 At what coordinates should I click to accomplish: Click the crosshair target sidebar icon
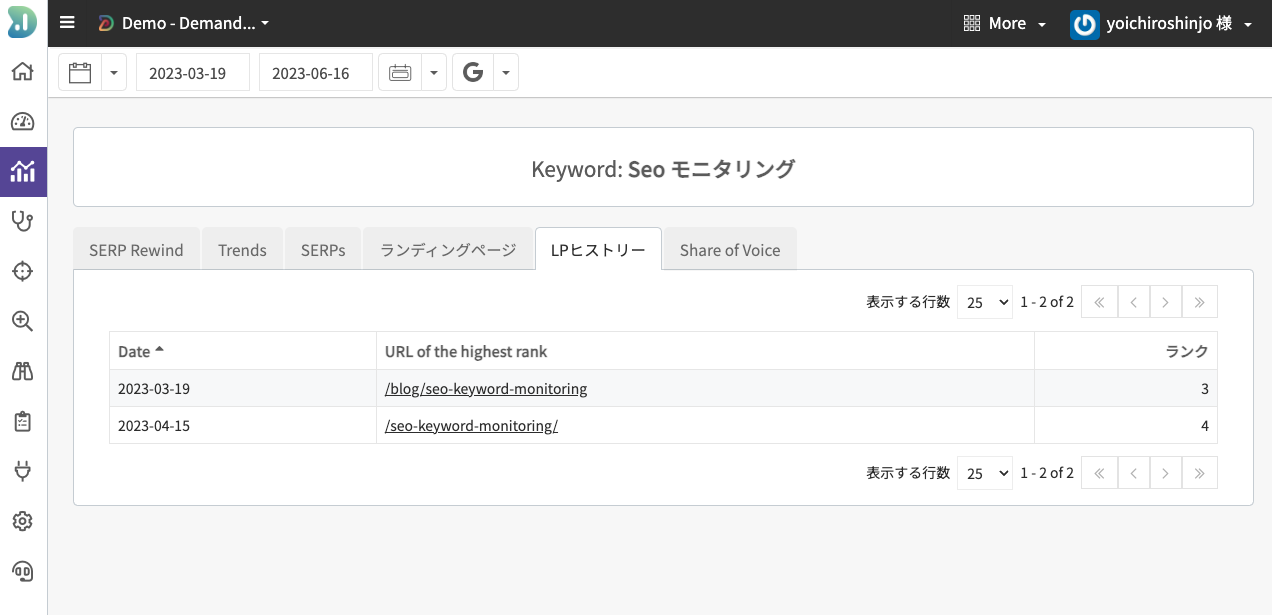click(x=22, y=271)
